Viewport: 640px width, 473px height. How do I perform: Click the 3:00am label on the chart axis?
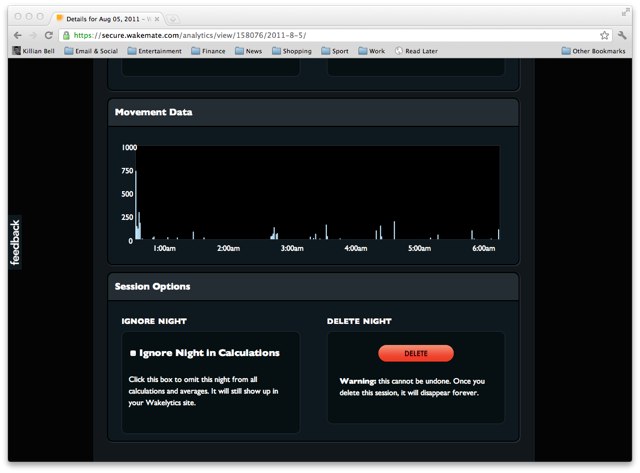(x=292, y=248)
